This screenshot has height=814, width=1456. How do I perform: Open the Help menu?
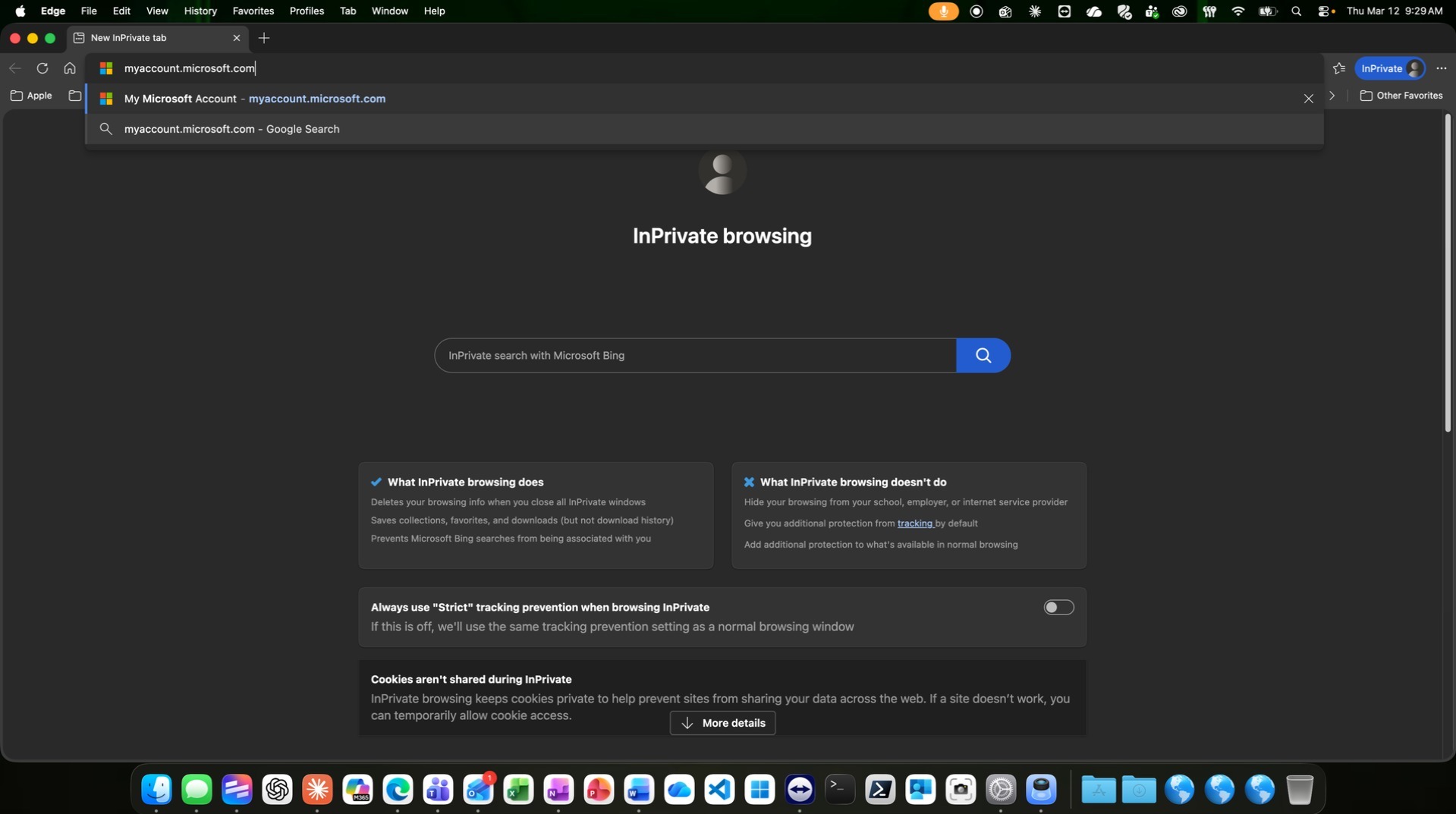point(435,11)
